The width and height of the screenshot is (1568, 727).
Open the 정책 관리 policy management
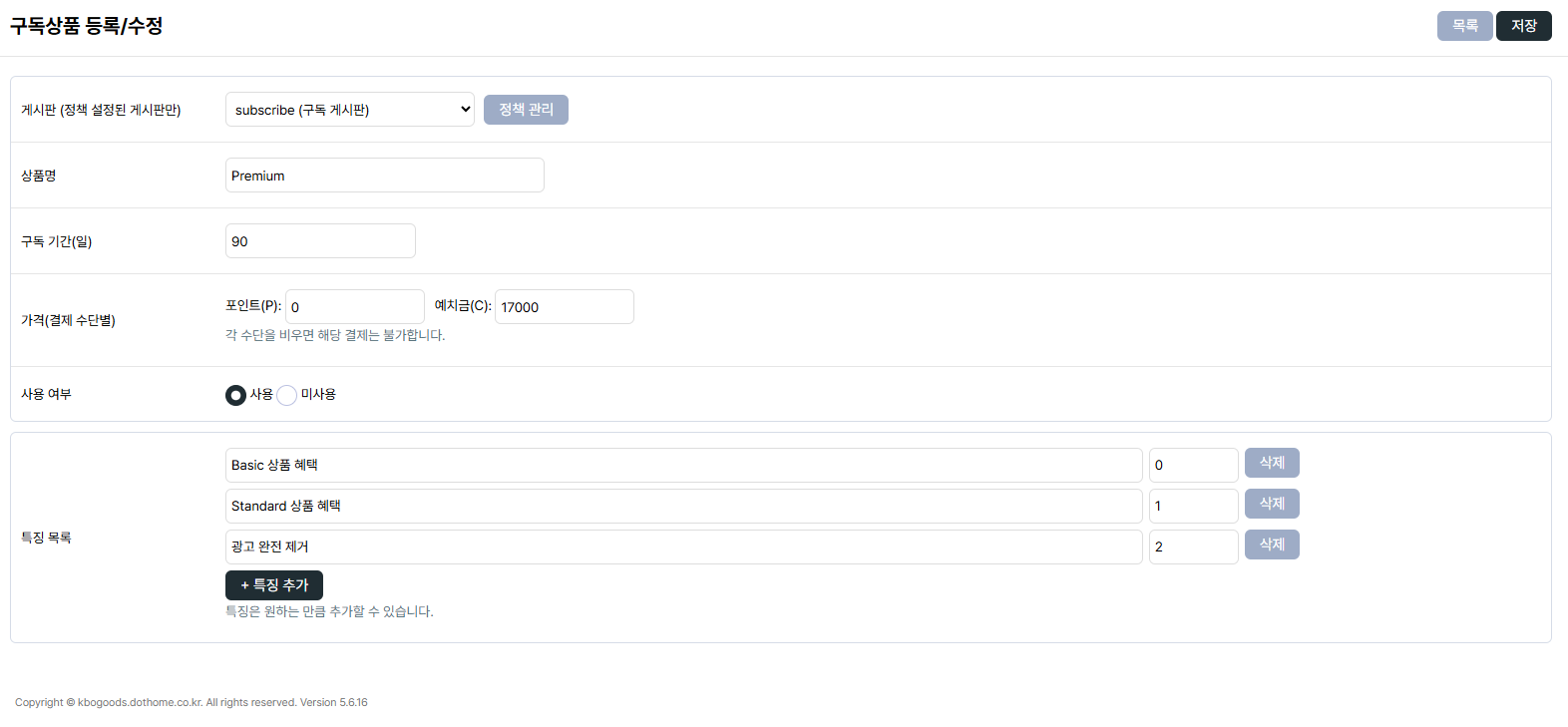click(x=526, y=110)
